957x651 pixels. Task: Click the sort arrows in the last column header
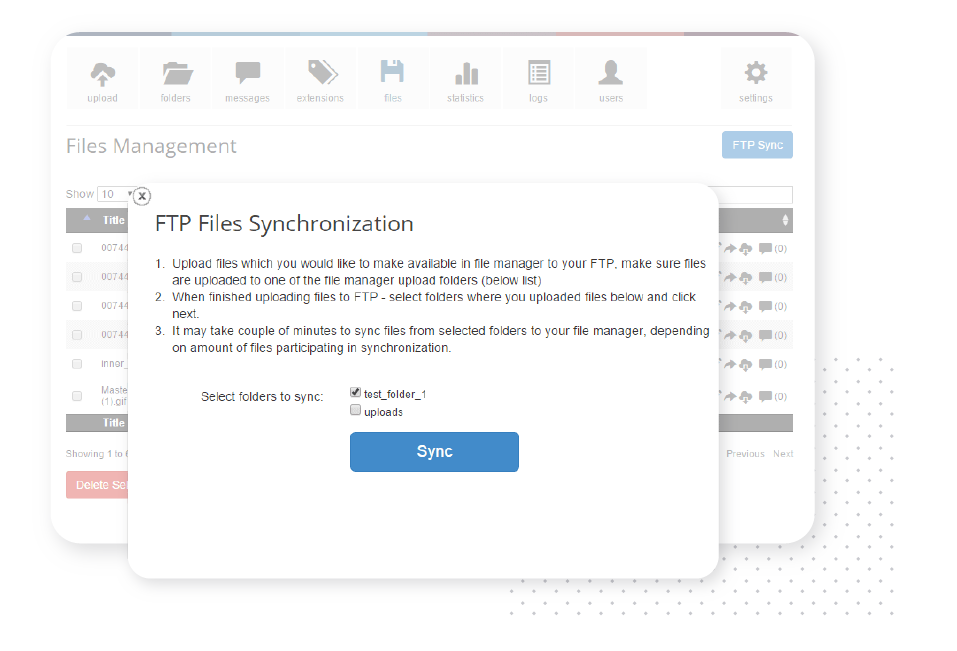click(x=785, y=220)
